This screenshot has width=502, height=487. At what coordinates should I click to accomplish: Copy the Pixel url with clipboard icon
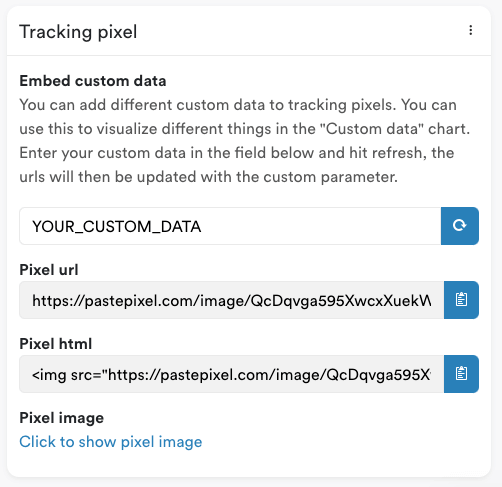(x=461, y=300)
